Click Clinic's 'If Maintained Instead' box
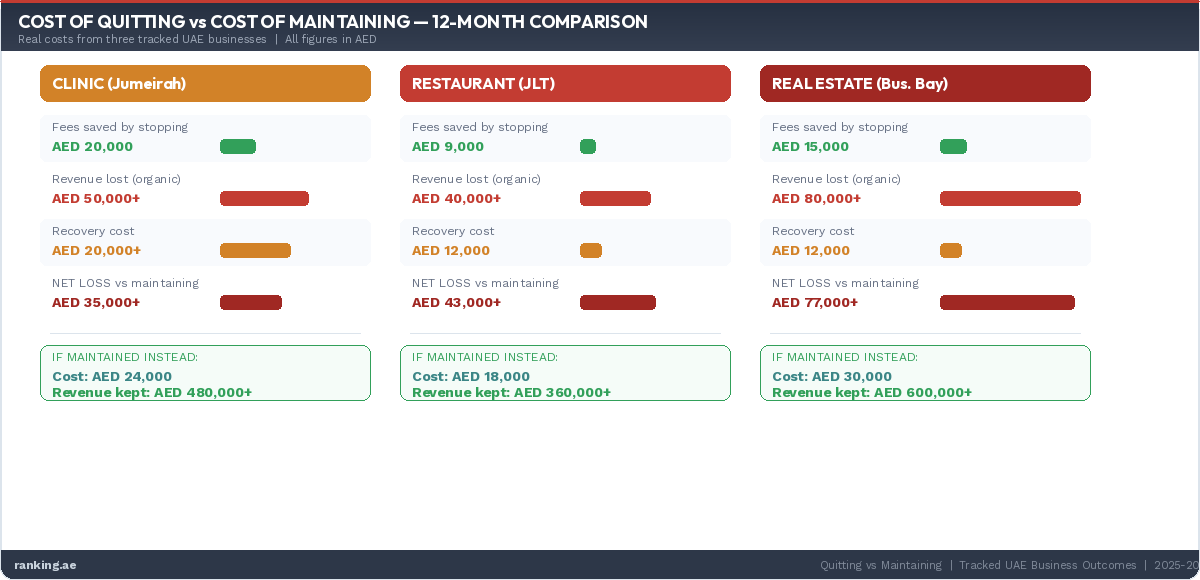This screenshot has height=580, width=1200. pyautogui.click(x=205, y=373)
